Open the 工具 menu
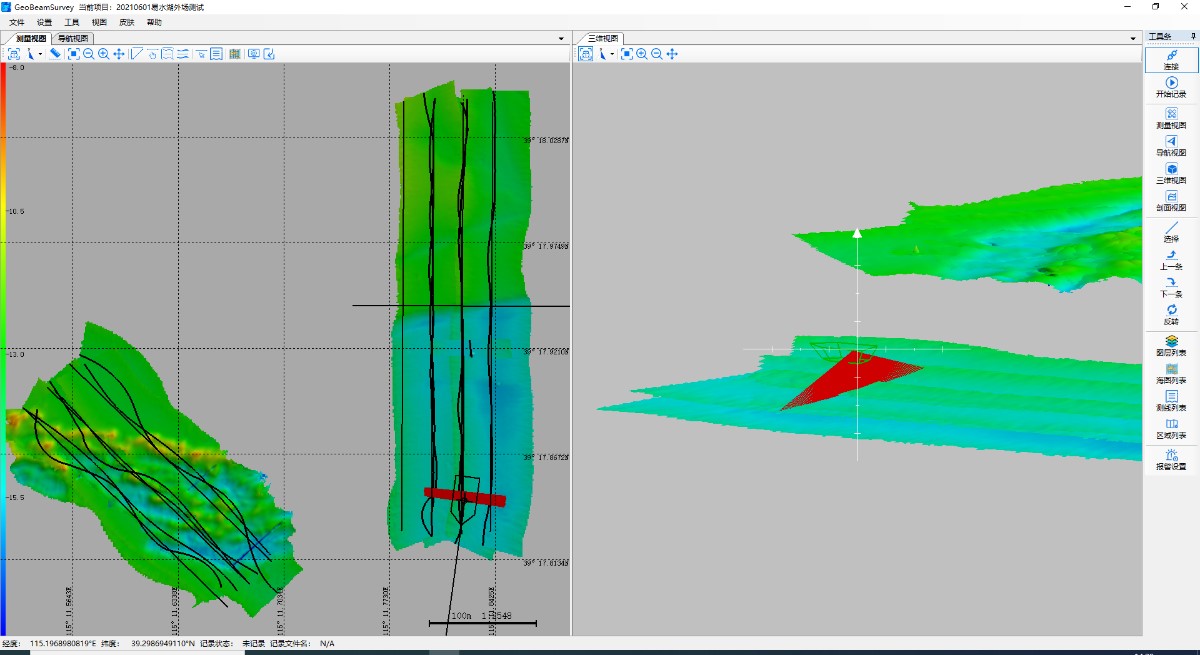 tap(72, 22)
